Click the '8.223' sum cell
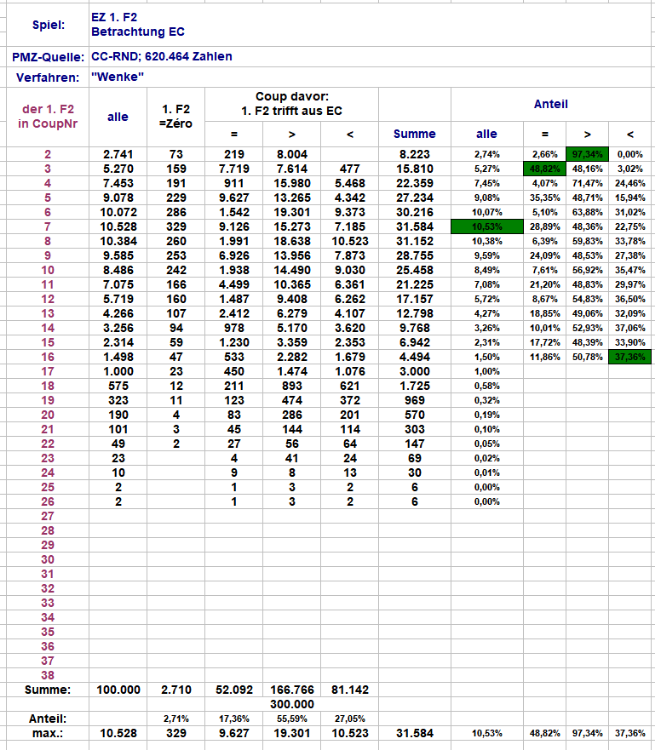Screen dimensions: 655x750 414,154
